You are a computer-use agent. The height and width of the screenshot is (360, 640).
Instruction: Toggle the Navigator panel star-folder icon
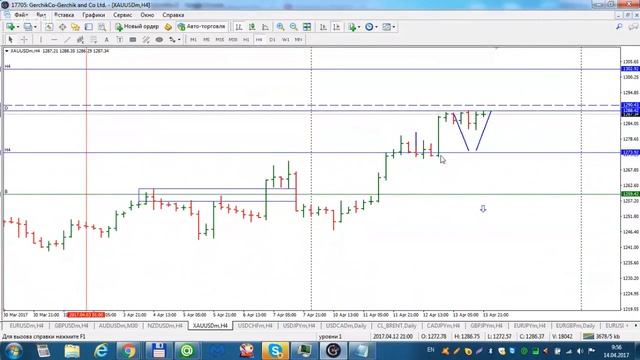76,27
